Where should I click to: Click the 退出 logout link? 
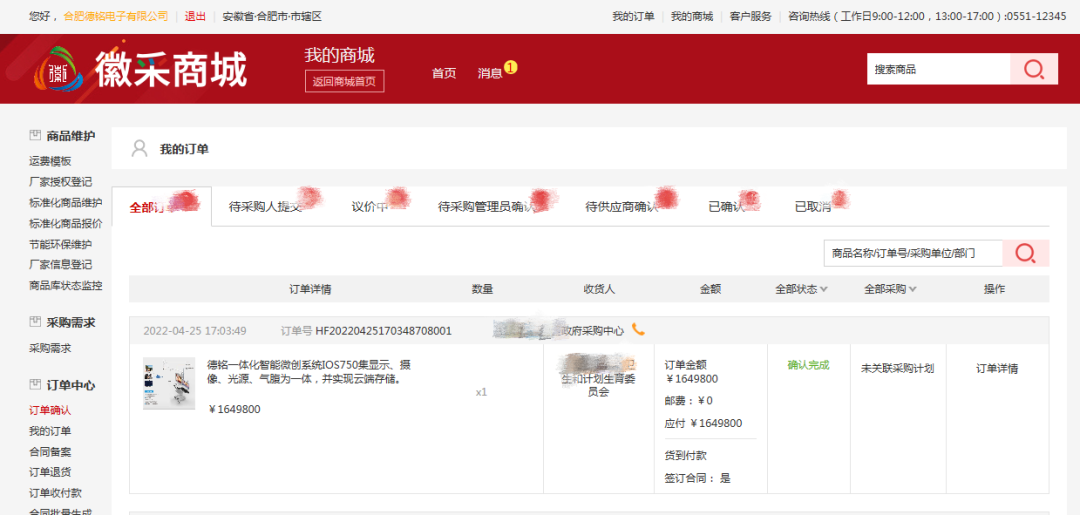click(195, 16)
